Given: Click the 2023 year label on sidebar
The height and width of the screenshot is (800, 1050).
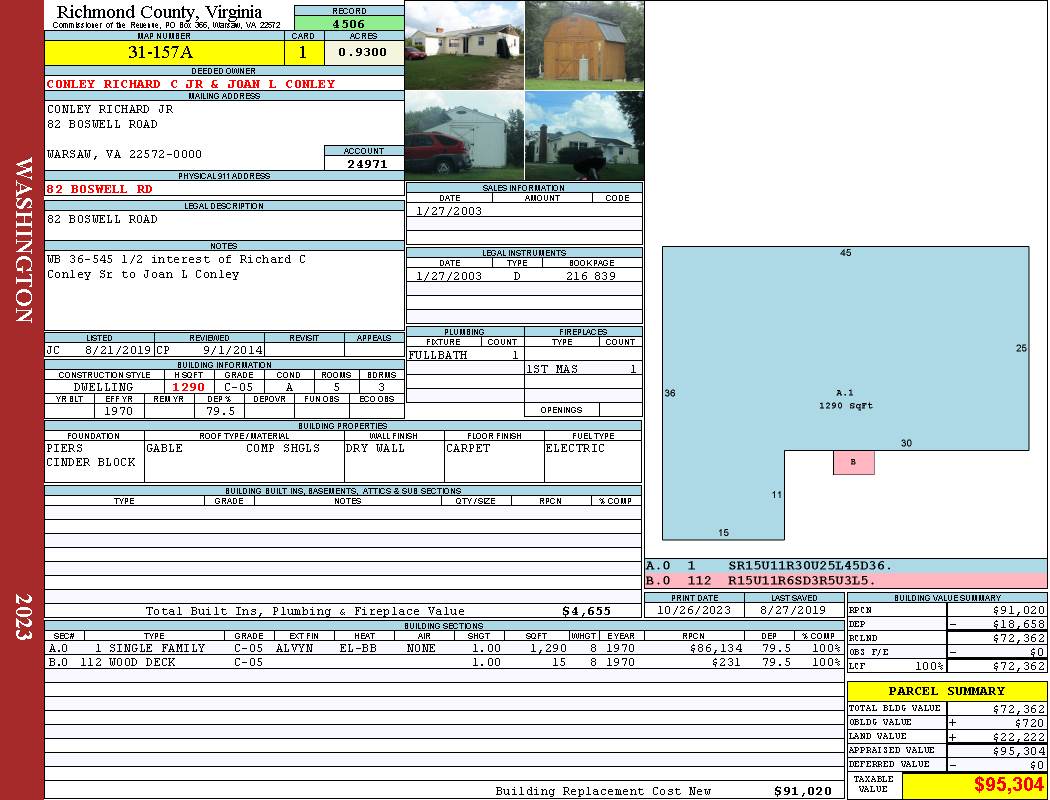Looking at the screenshot, I should [23, 611].
